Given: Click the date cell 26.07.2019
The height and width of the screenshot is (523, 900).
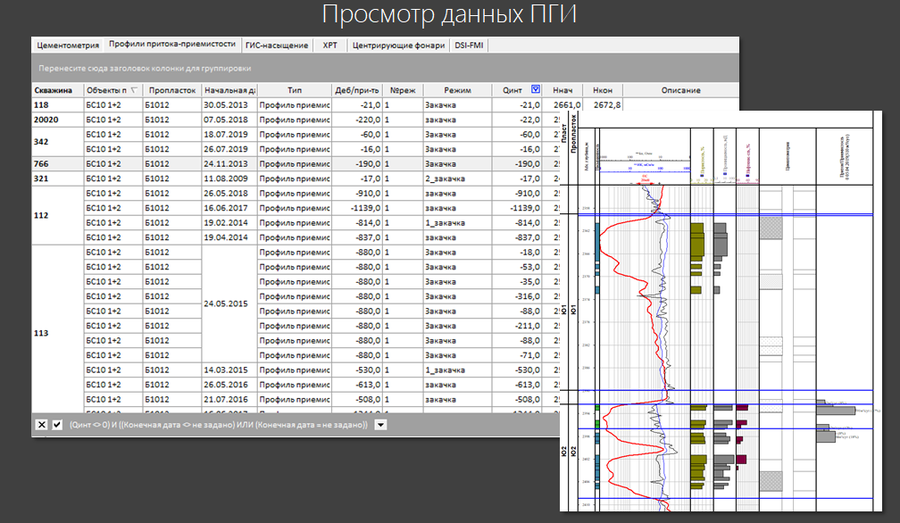Looking at the screenshot, I should (230, 149).
